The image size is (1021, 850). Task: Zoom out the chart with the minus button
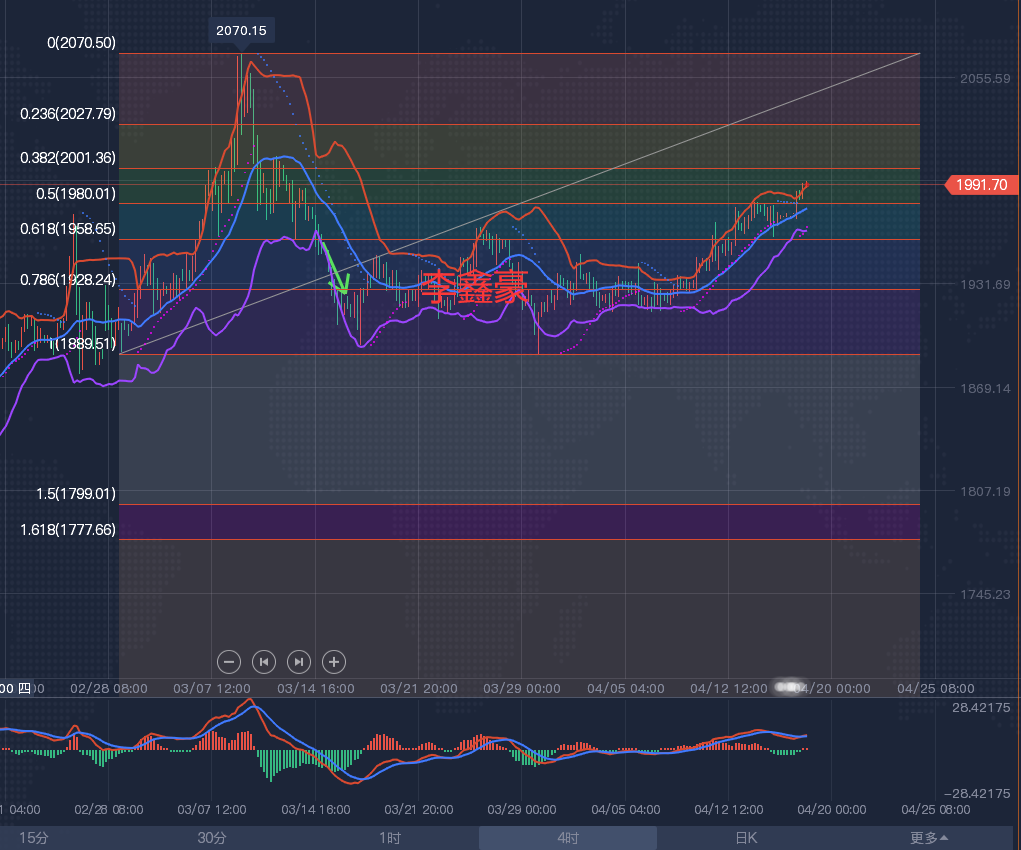click(x=229, y=661)
